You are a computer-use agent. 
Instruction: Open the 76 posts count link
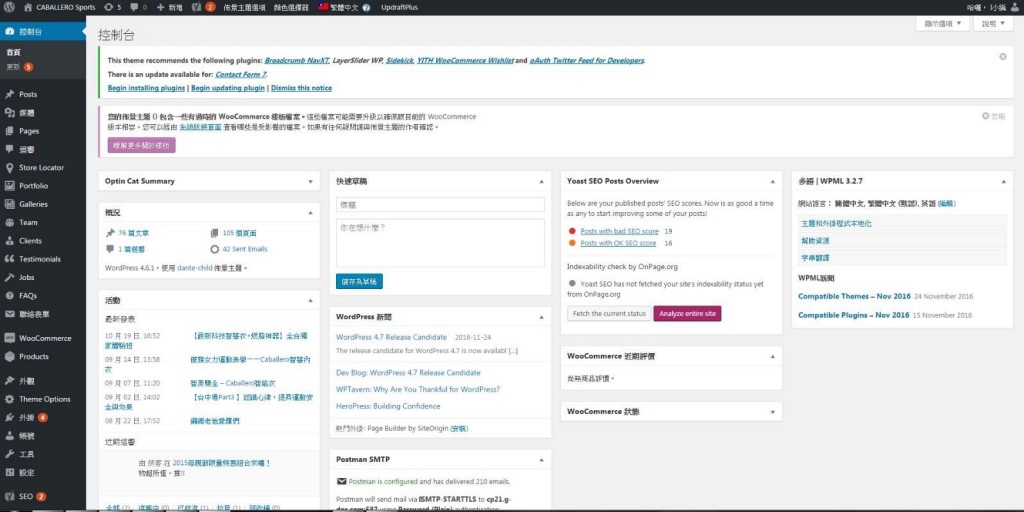tap(133, 232)
